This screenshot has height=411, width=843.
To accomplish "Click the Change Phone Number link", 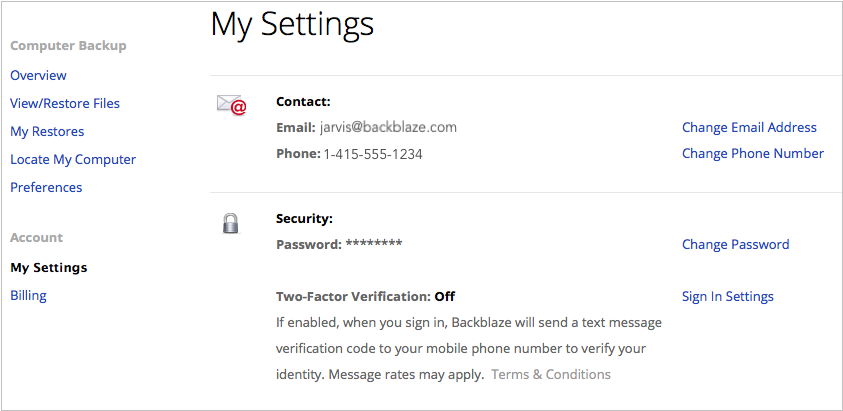I will (753, 153).
